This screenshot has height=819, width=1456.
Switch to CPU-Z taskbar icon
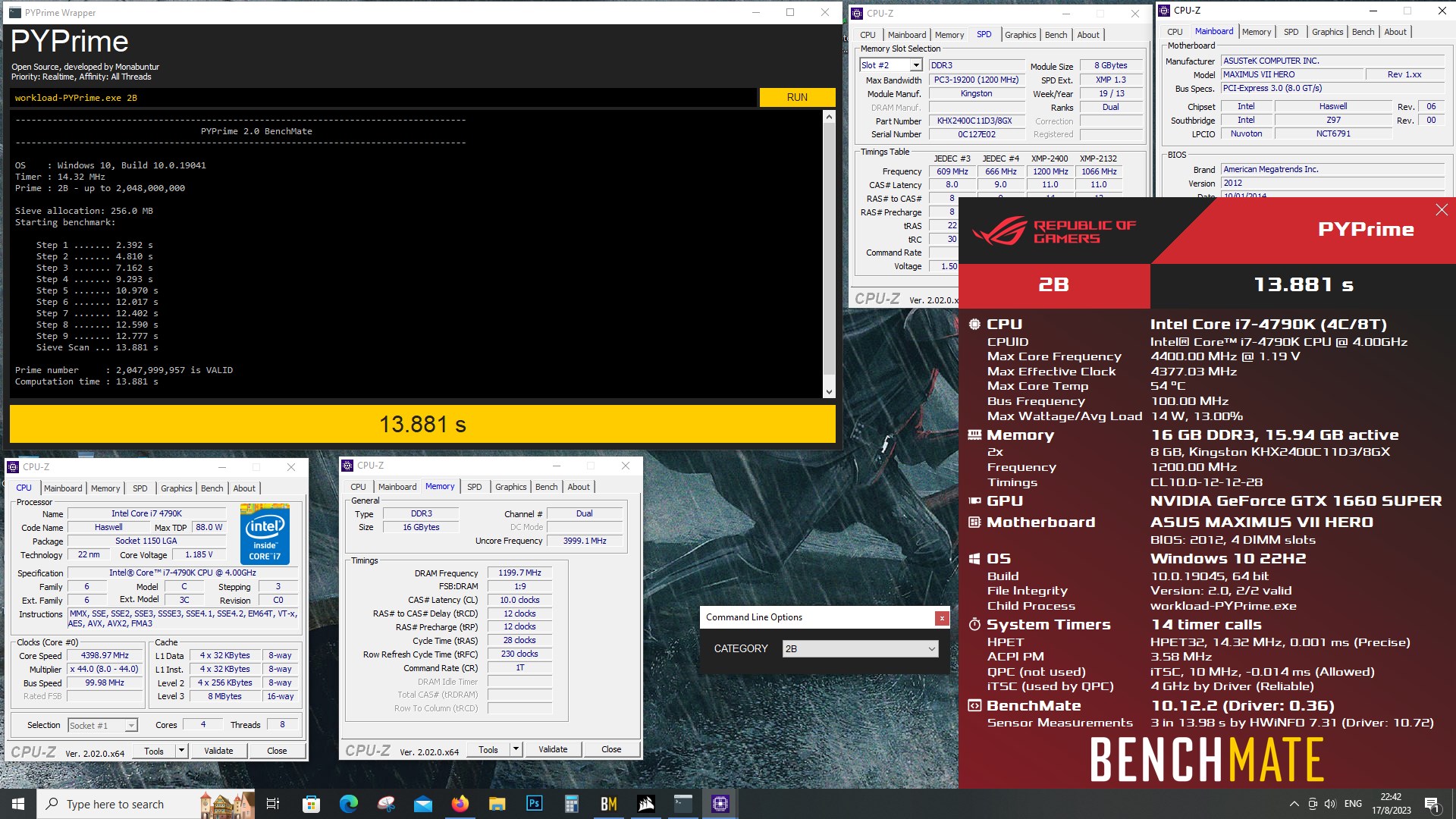point(720,804)
